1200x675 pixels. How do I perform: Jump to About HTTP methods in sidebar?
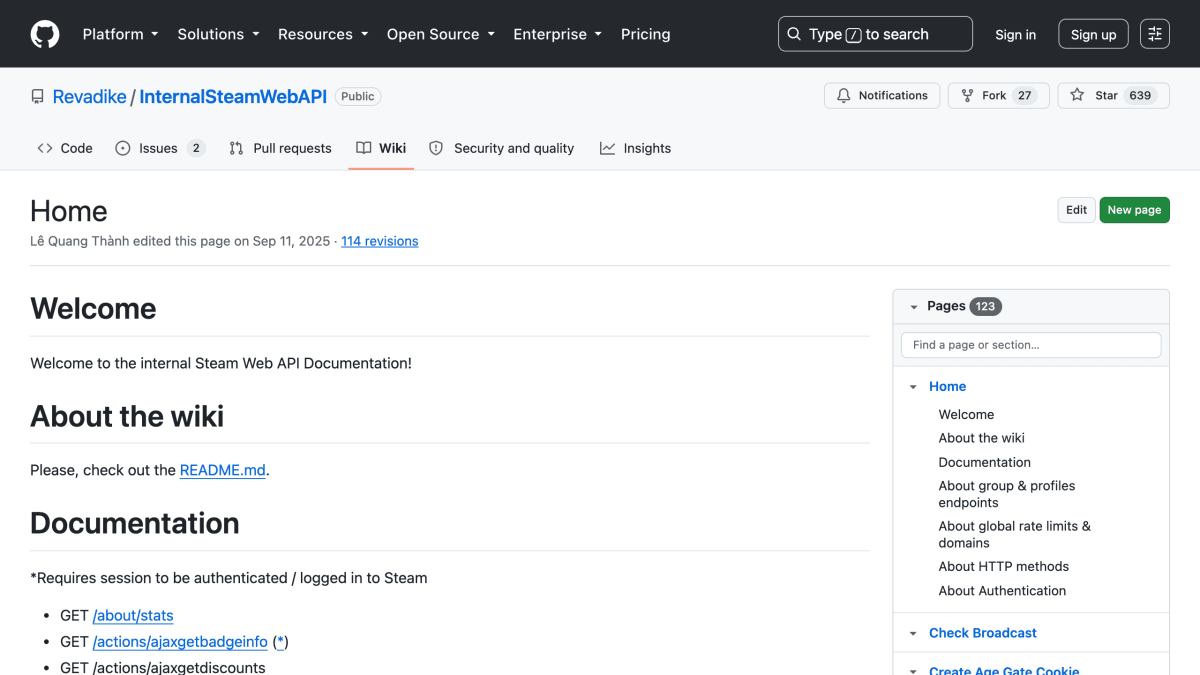pos(1003,566)
